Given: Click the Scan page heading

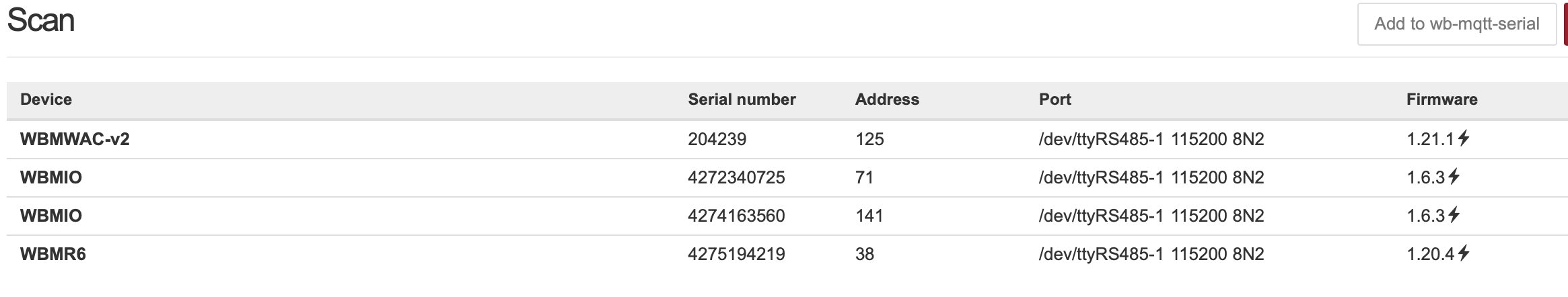Looking at the screenshot, I should click(41, 21).
